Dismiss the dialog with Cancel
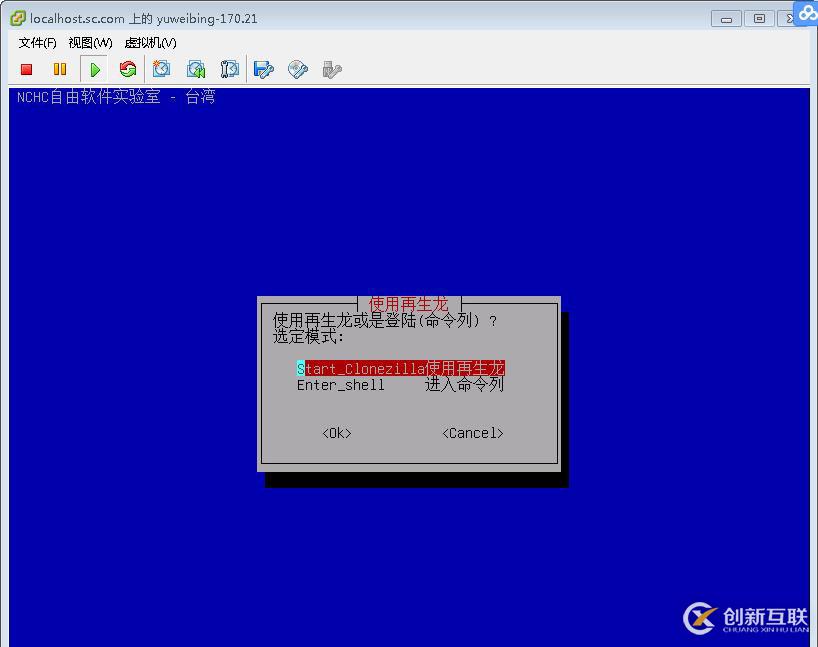818x647 pixels. point(471,433)
